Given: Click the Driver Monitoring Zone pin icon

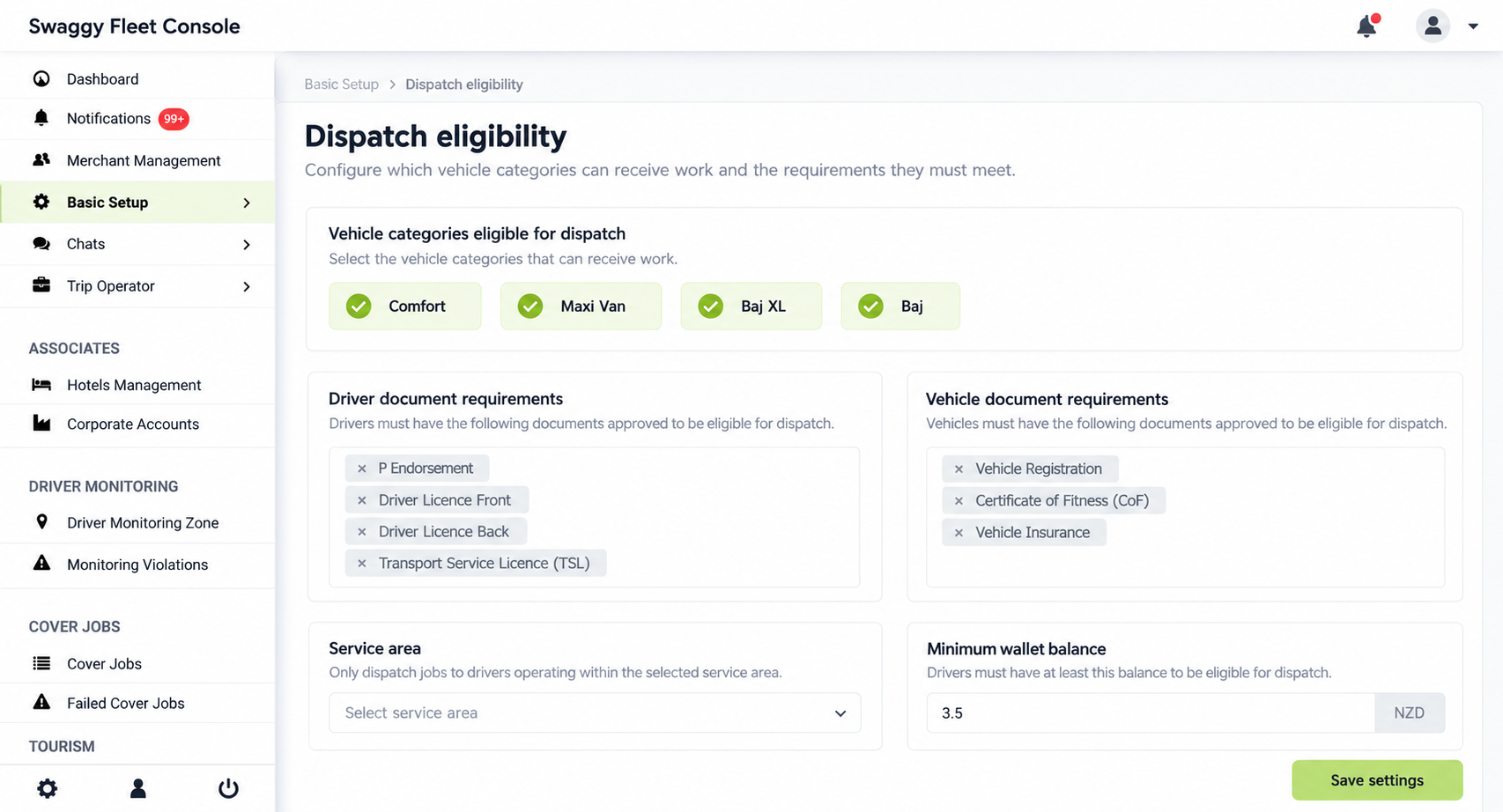Looking at the screenshot, I should coord(41,521).
